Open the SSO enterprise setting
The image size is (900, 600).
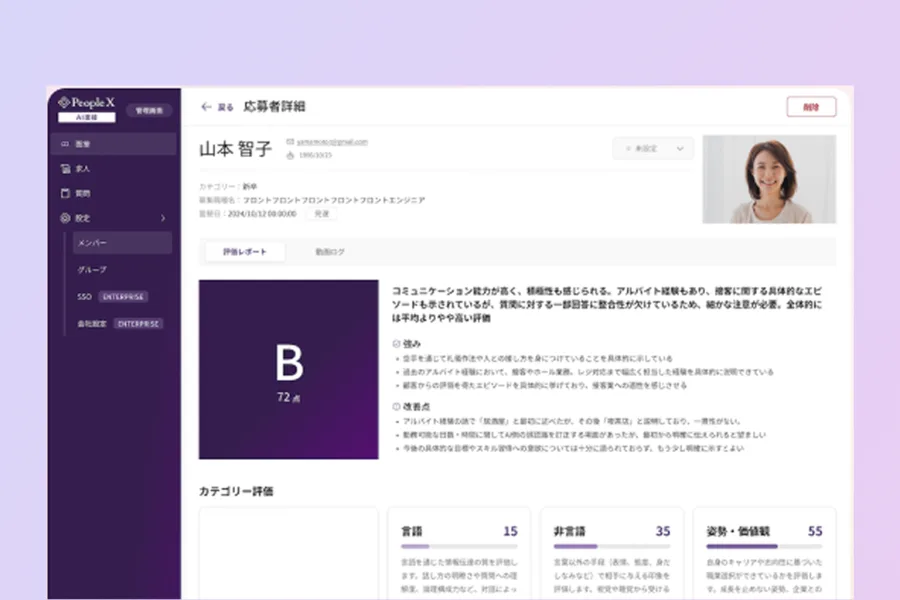112,297
